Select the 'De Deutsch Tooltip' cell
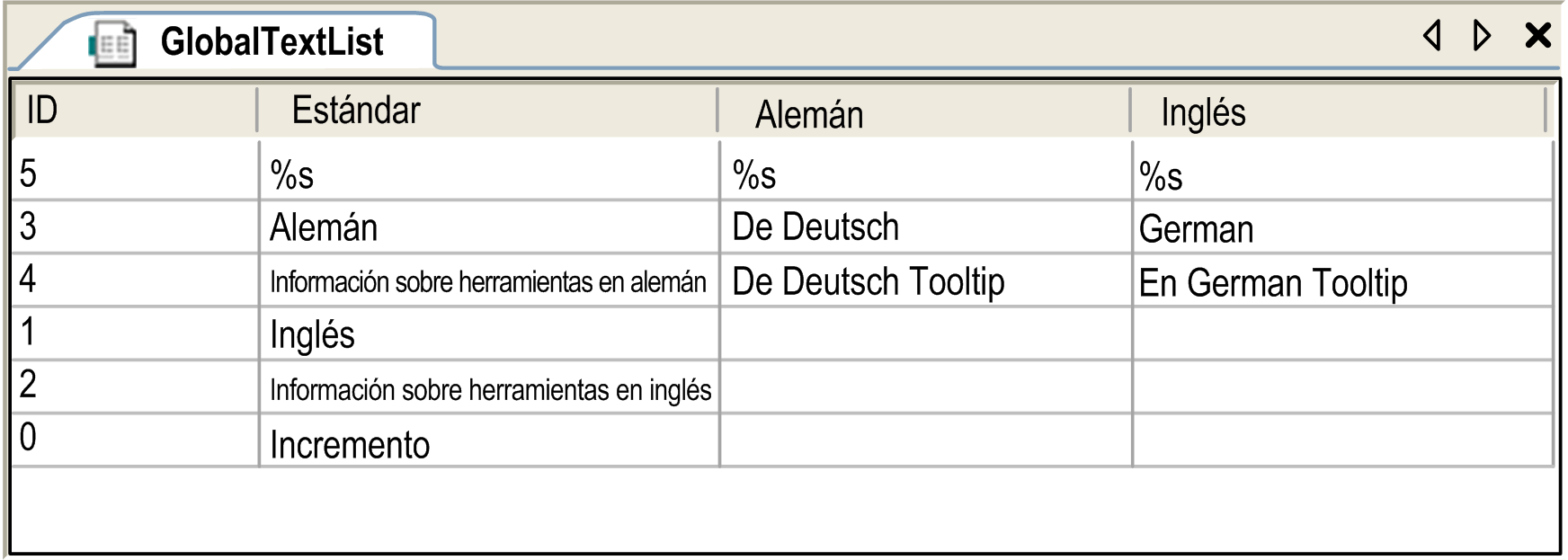The height and width of the screenshot is (560, 1568). click(x=925, y=280)
